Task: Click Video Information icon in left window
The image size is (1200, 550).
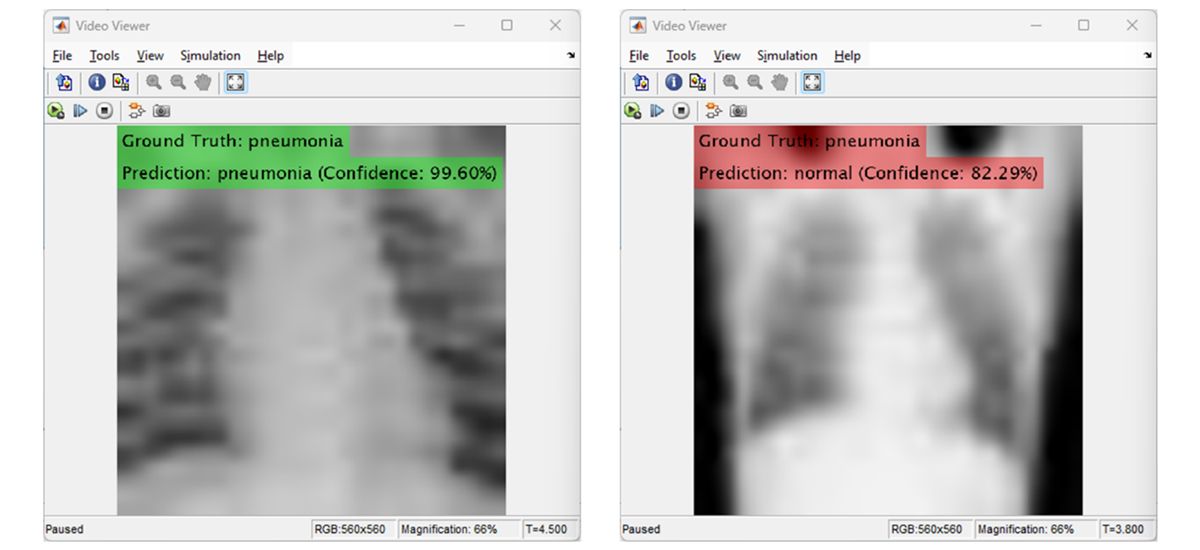Action: pyautogui.click(x=97, y=83)
